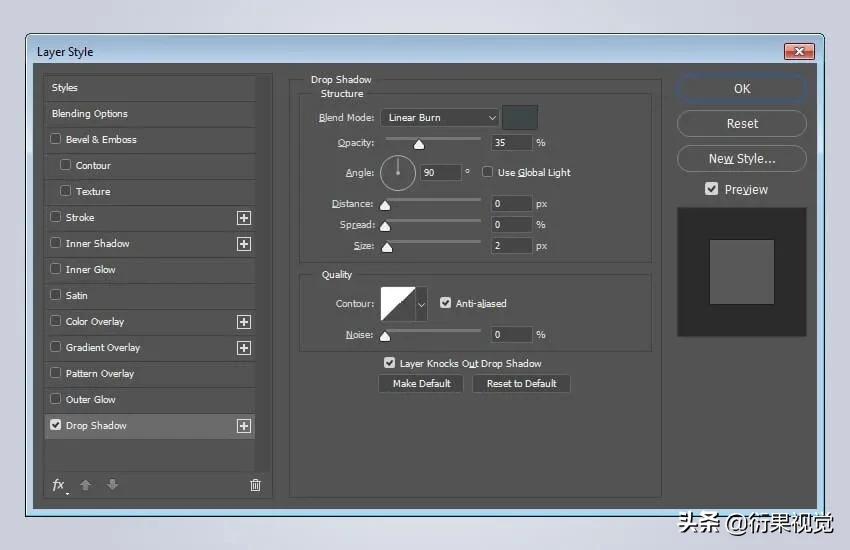The width and height of the screenshot is (850, 550).
Task: Click the Reset button
Action: tap(742, 124)
